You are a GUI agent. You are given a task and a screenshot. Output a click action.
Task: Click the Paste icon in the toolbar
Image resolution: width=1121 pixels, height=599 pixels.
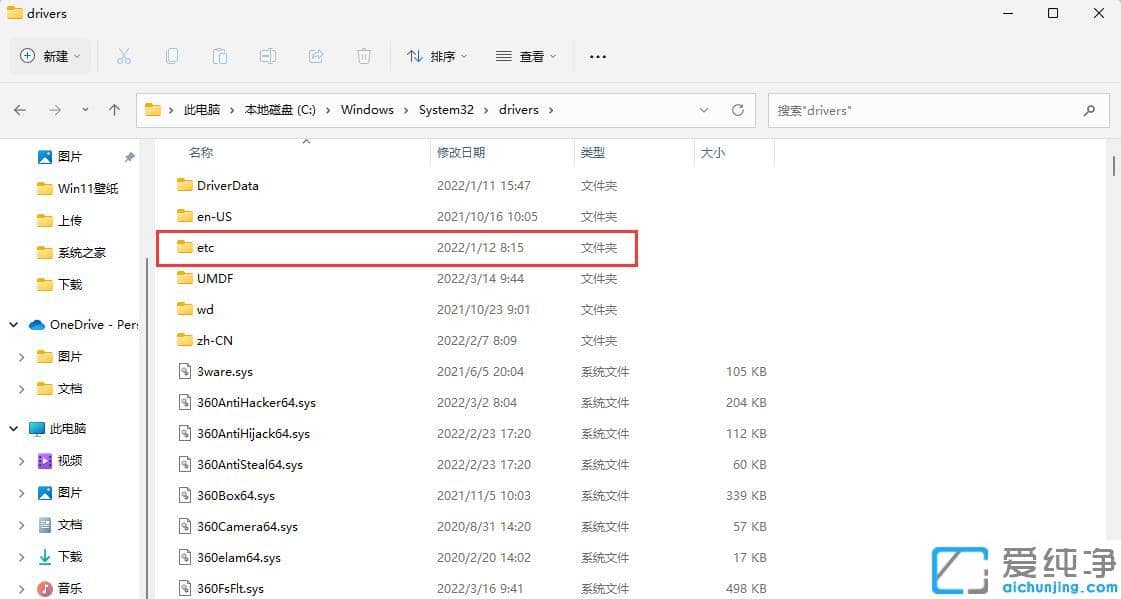(220, 56)
